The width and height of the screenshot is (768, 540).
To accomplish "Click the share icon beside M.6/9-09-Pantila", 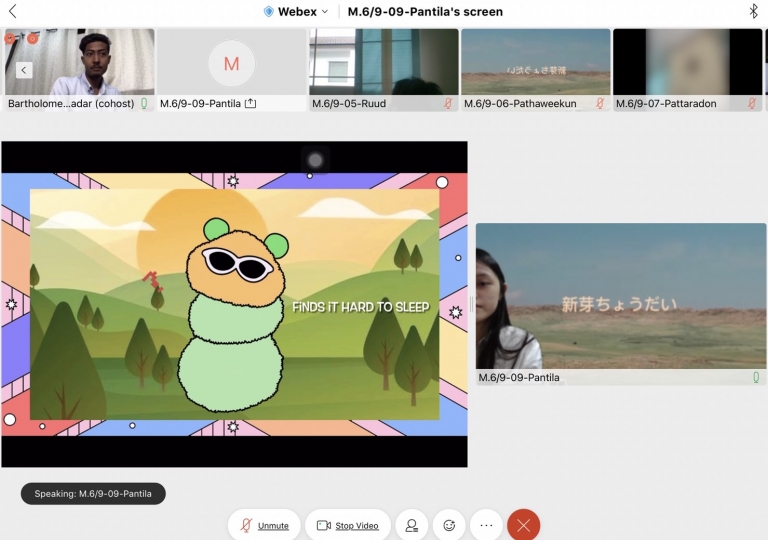I will 250,103.
